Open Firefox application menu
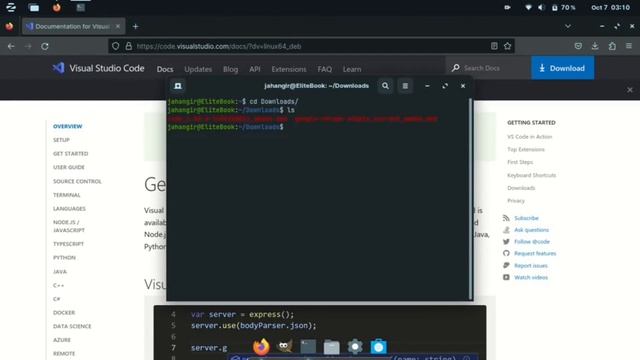The height and width of the screenshot is (360, 640). pos(629,46)
